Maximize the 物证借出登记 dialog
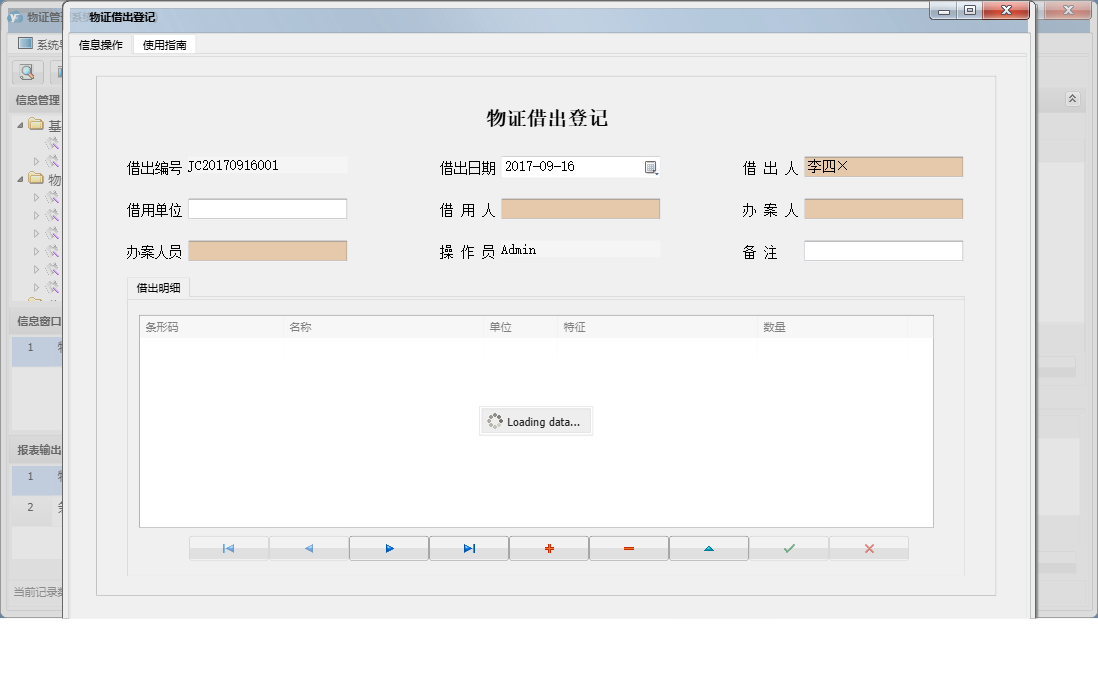The height and width of the screenshot is (675, 1098). (970, 11)
